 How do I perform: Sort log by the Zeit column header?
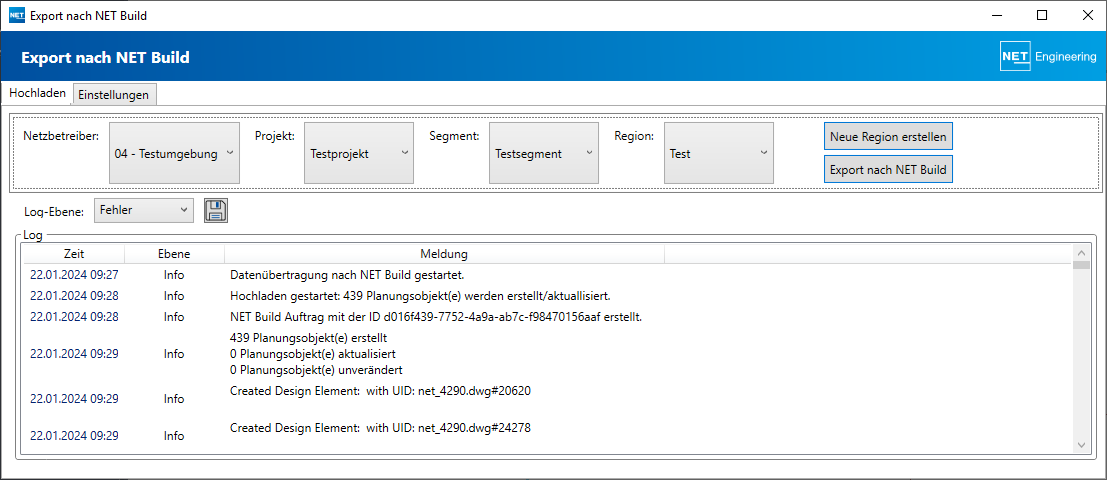click(73, 253)
